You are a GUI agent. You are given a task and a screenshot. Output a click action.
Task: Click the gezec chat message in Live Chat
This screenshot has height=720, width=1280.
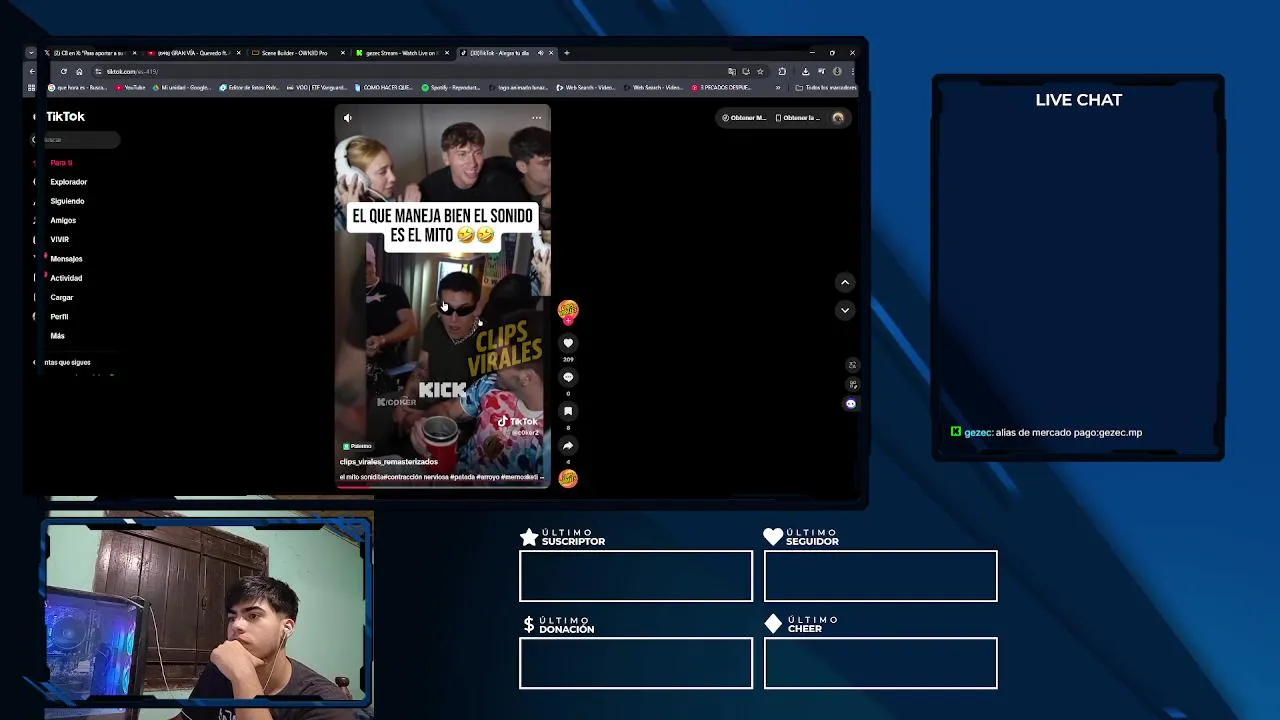(x=1046, y=433)
